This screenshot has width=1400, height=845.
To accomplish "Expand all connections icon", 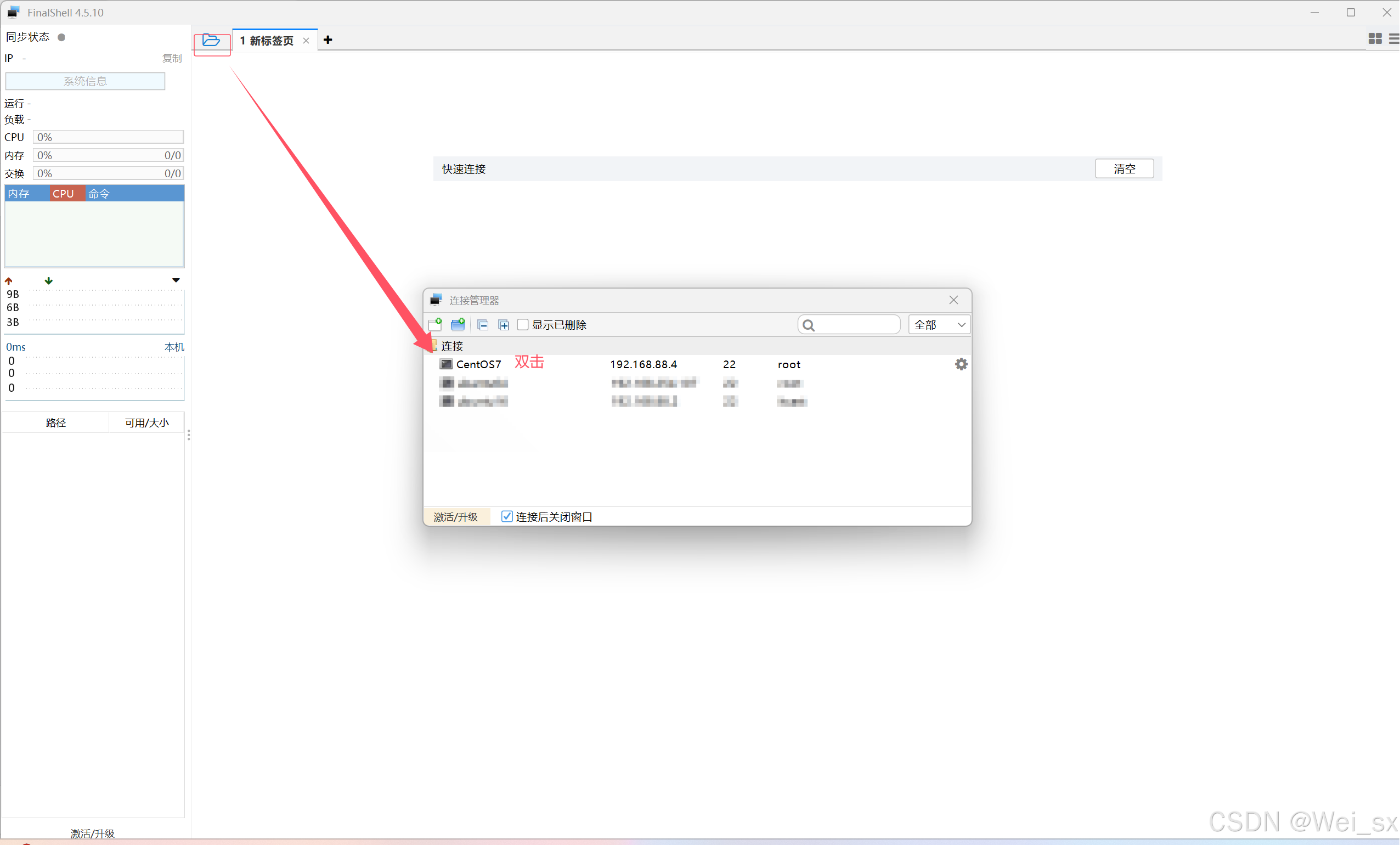I will (x=504, y=325).
